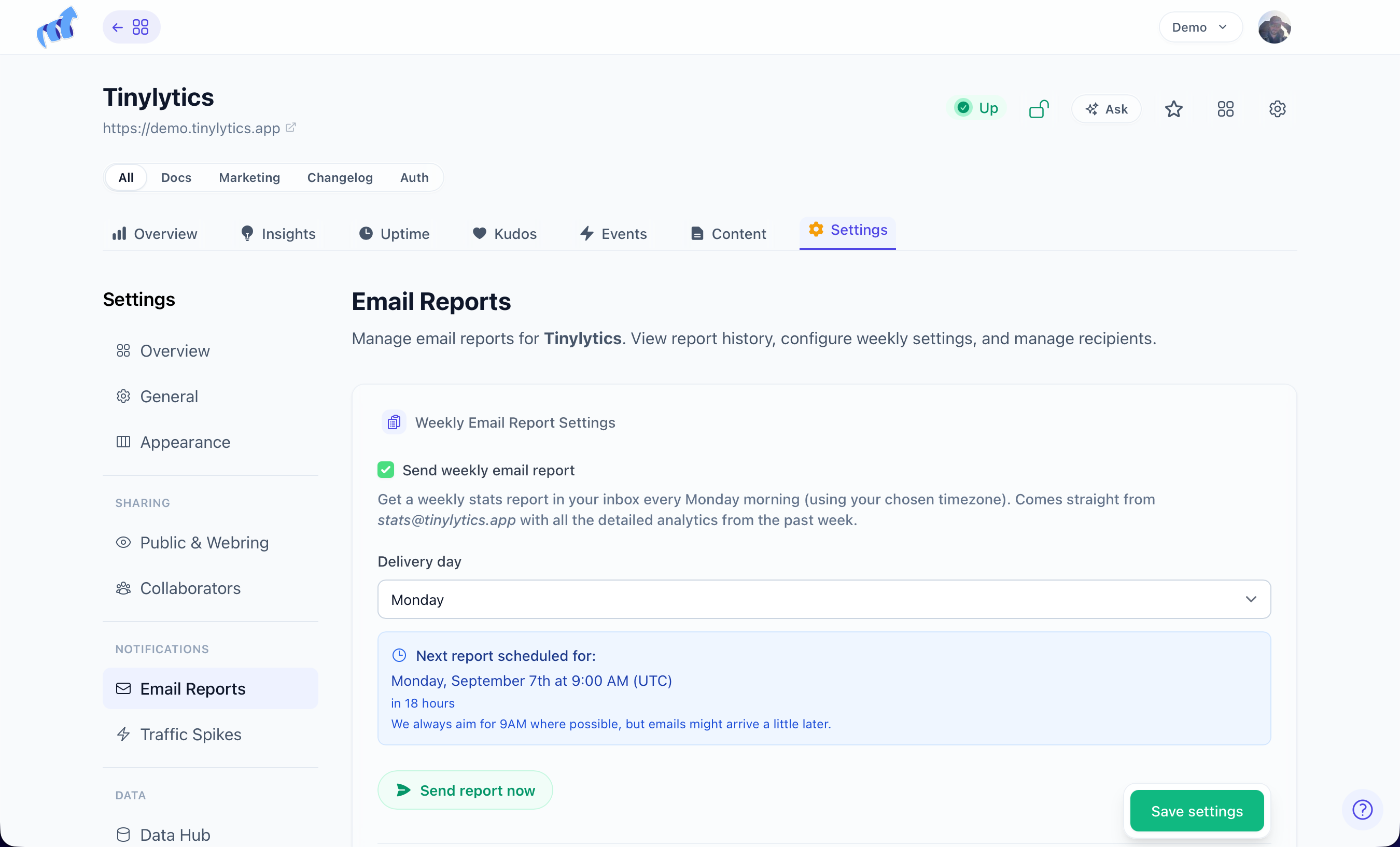Toggle the unlocked padlock icon
Image resolution: width=1400 pixels, height=847 pixels.
1039,108
